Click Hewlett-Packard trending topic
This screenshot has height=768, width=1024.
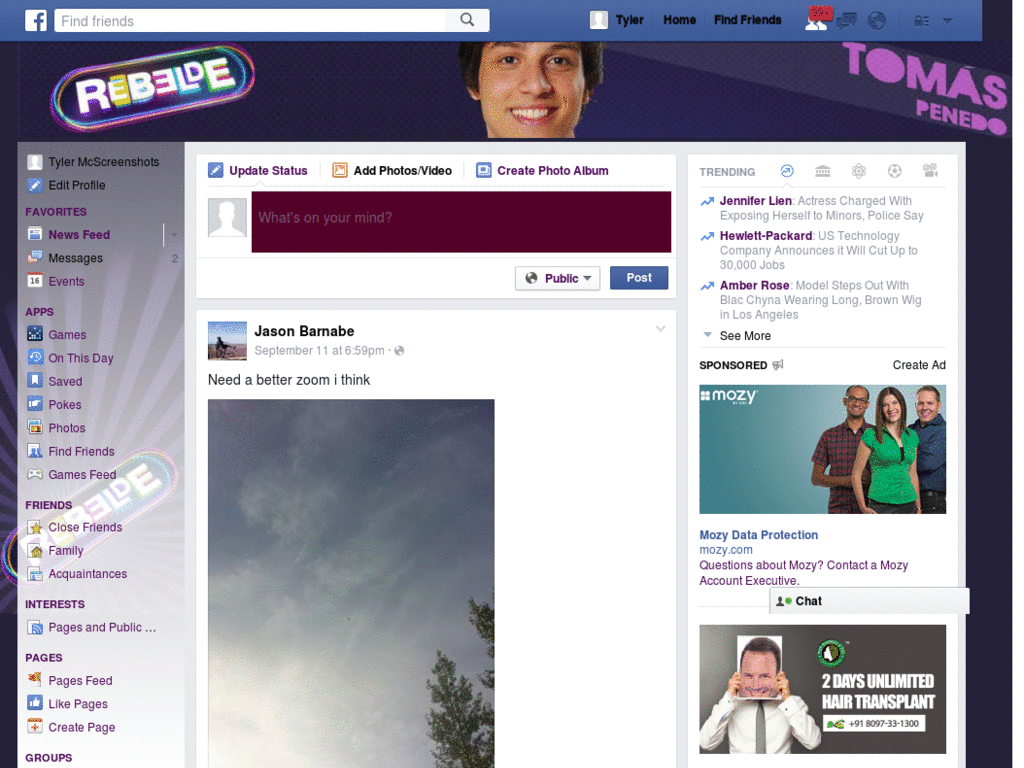tap(765, 235)
